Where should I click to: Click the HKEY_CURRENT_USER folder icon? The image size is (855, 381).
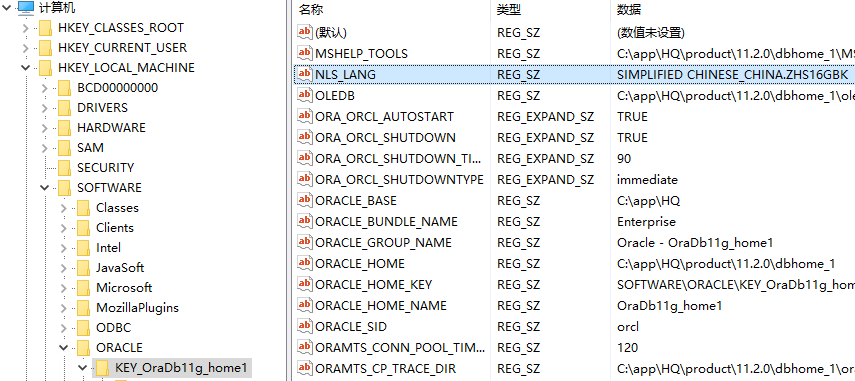[x=45, y=48]
